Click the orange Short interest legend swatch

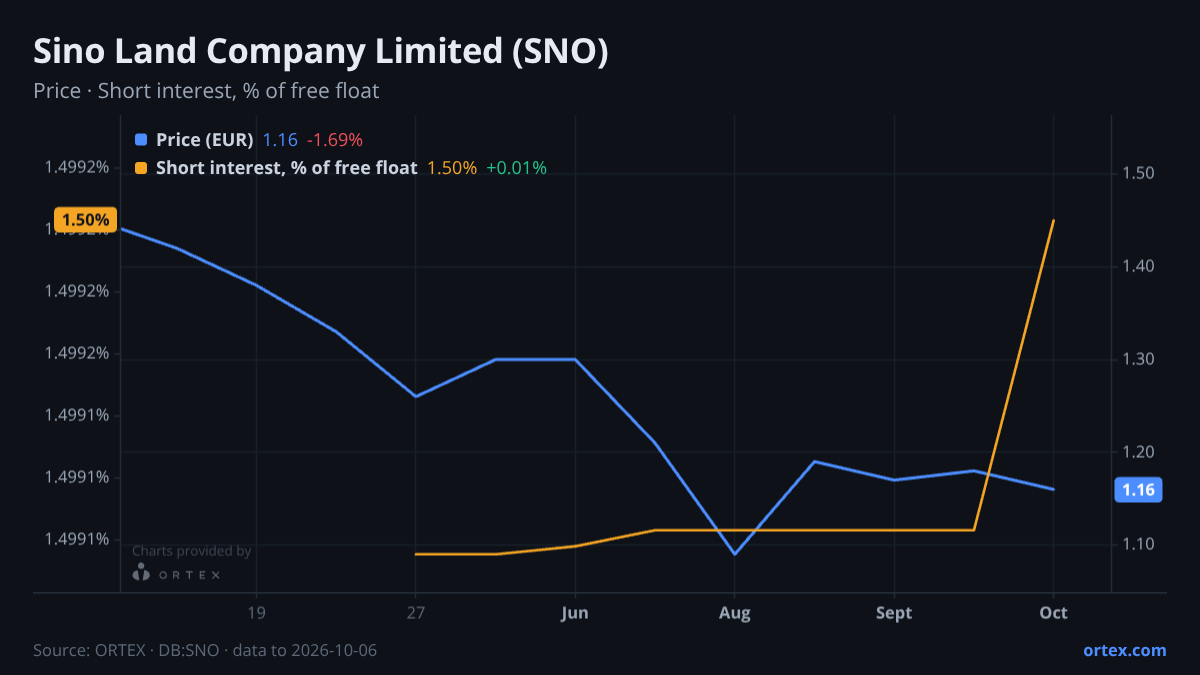click(x=140, y=168)
